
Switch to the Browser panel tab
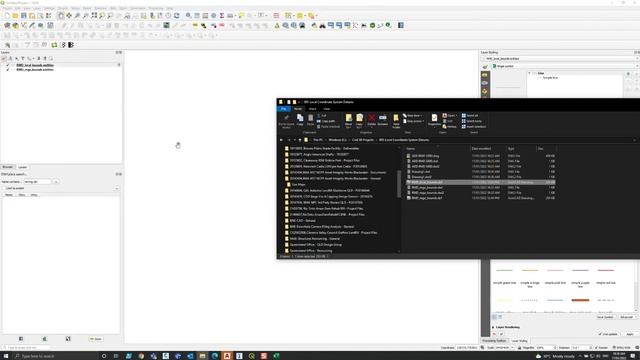tap(8, 167)
